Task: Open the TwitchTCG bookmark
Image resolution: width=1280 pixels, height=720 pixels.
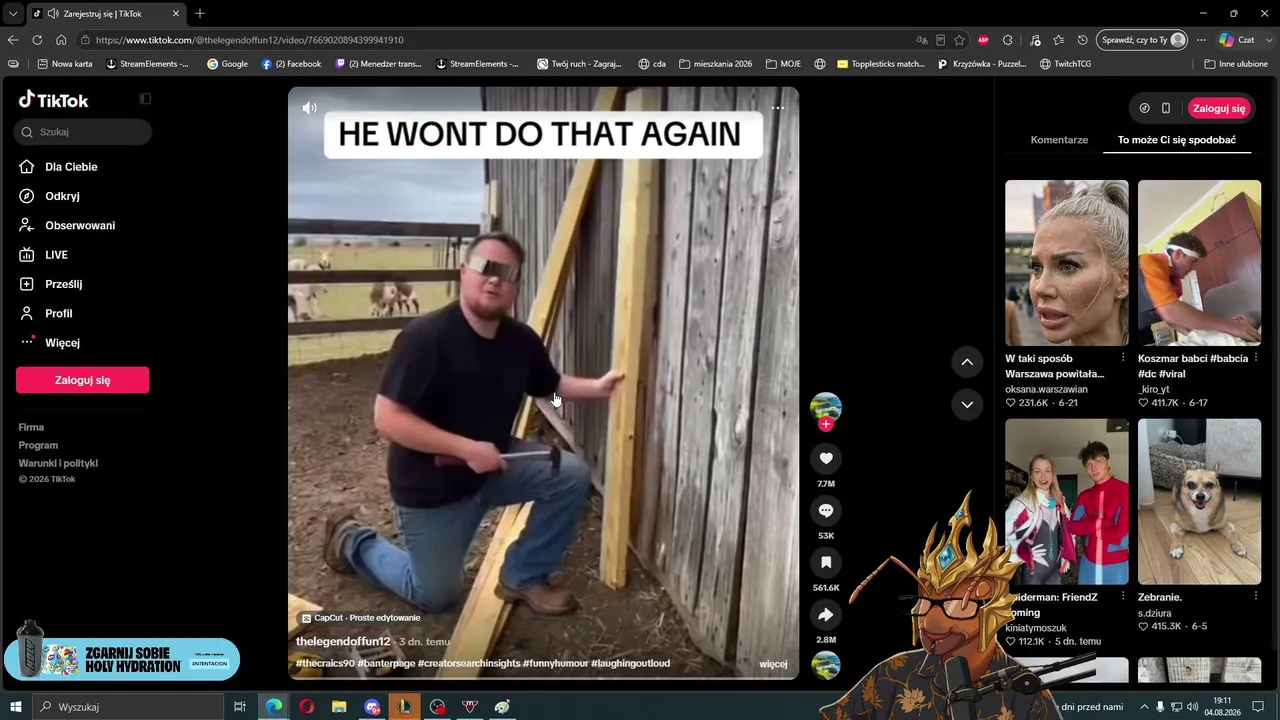Action: (1065, 64)
